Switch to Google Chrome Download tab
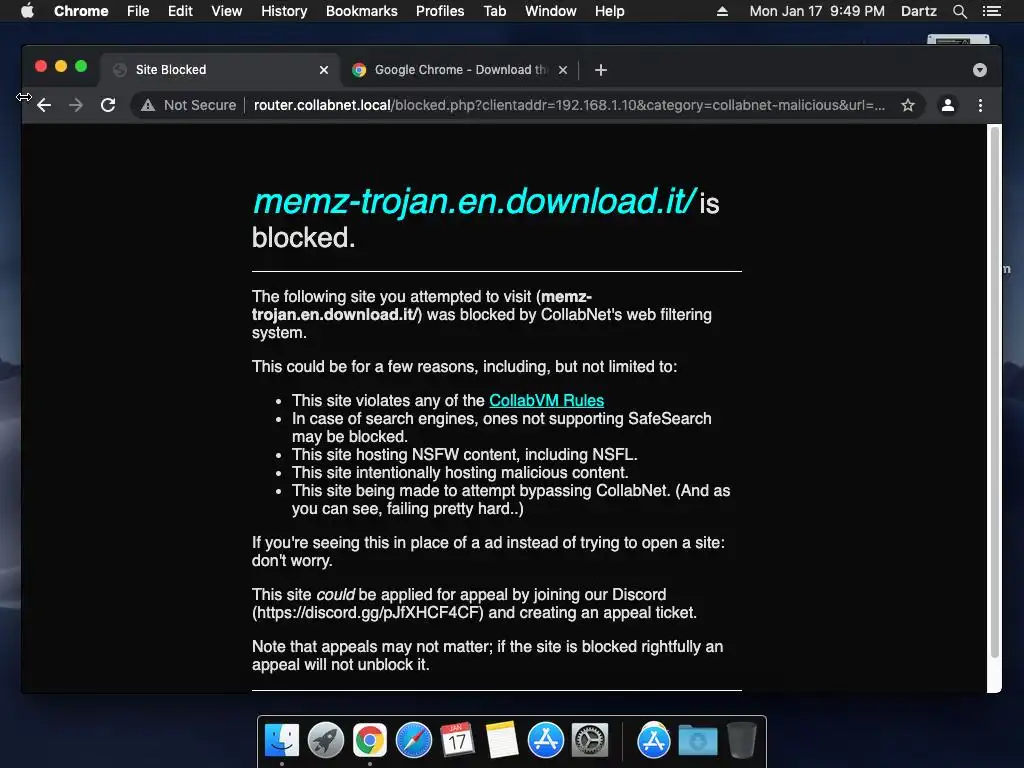 click(459, 70)
